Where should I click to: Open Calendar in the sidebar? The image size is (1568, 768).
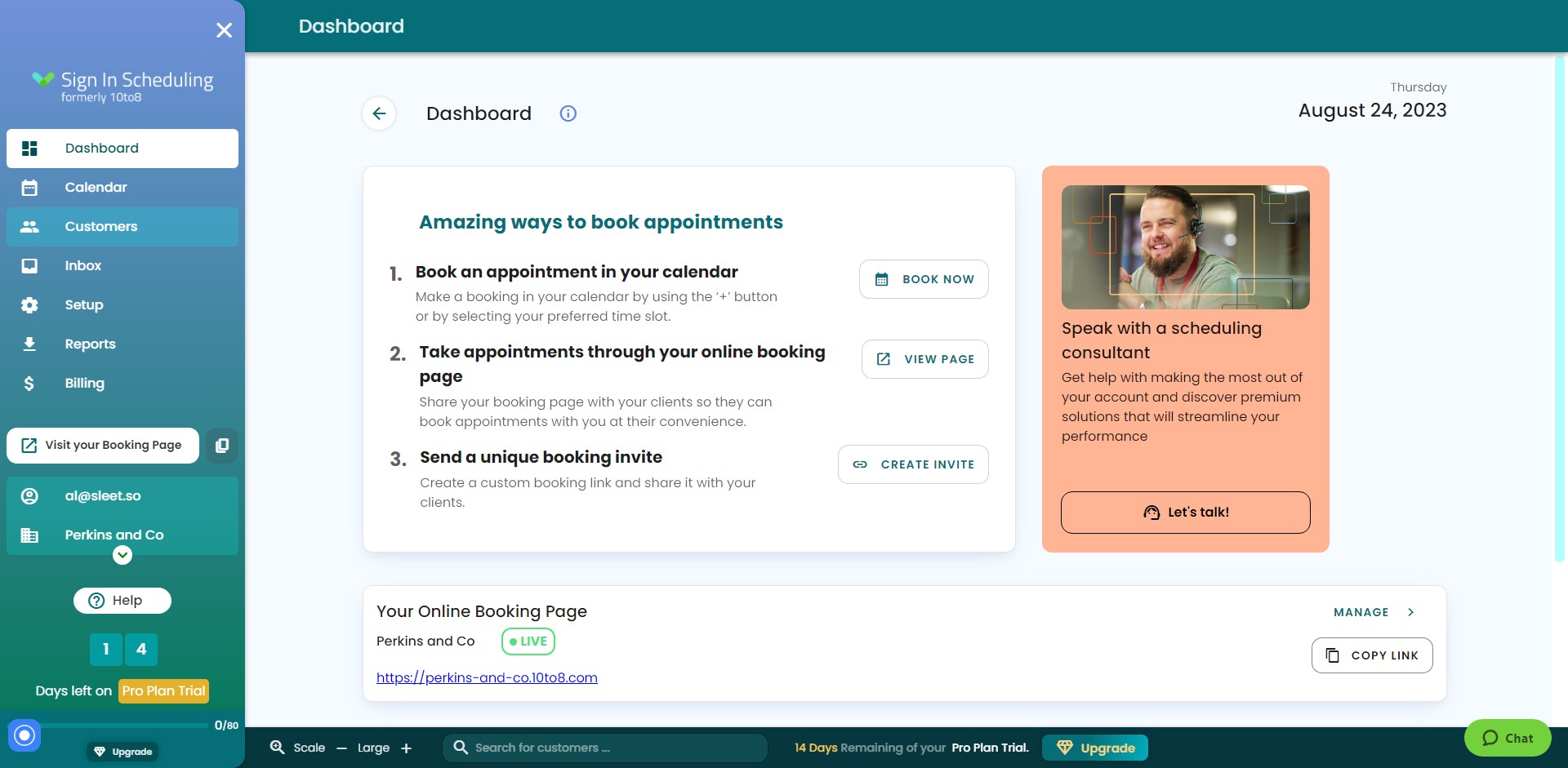click(x=122, y=188)
